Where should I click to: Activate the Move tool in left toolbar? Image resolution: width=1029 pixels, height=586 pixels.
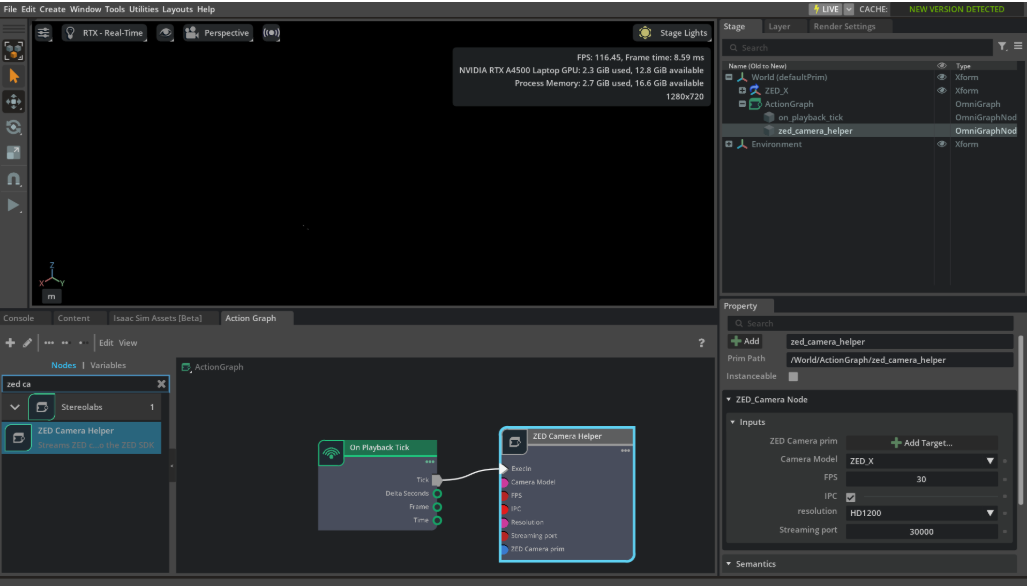pyautogui.click(x=14, y=102)
